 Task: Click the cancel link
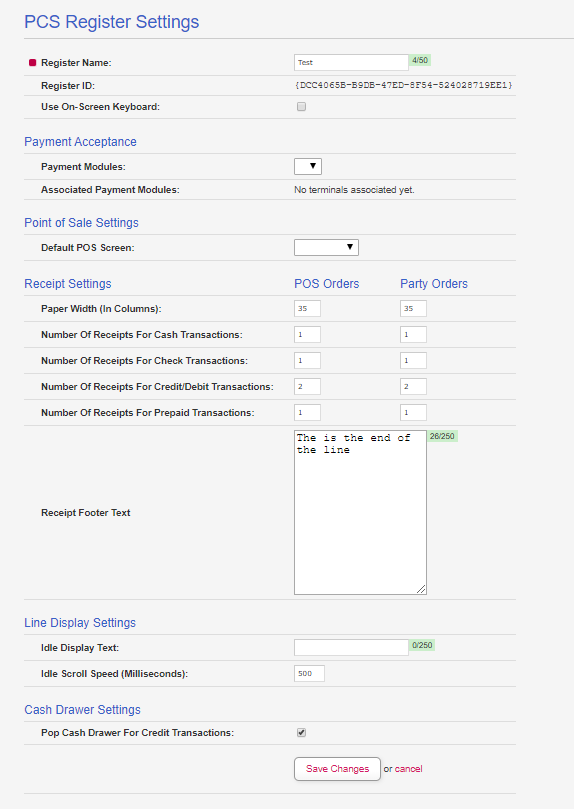408,769
